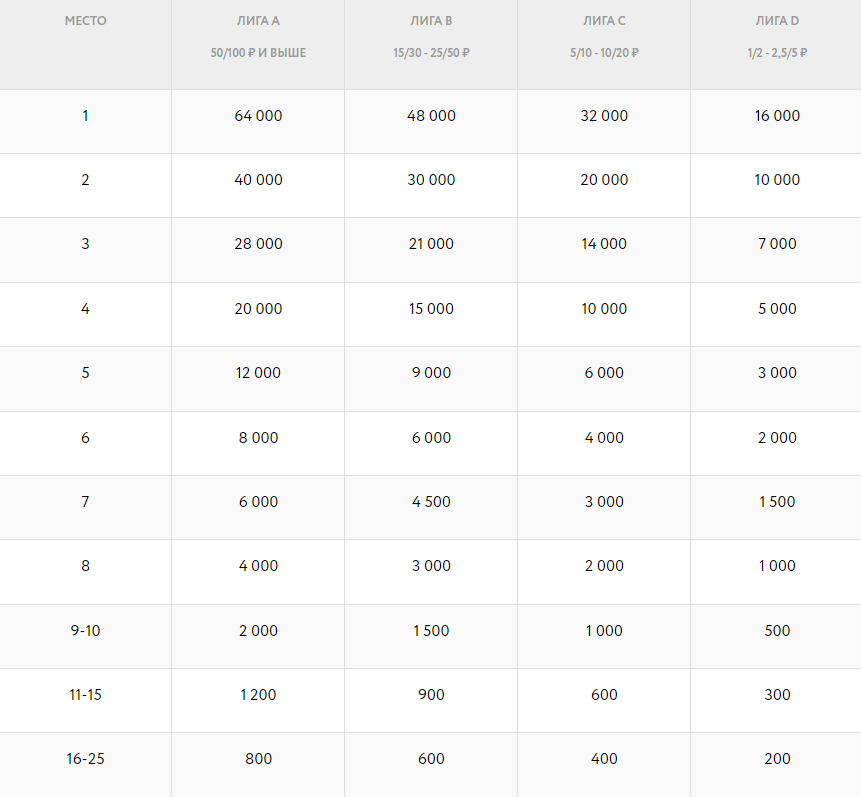Select the ЛИГА A column header
Viewport: 861px width, 797px height.
pos(258,21)
